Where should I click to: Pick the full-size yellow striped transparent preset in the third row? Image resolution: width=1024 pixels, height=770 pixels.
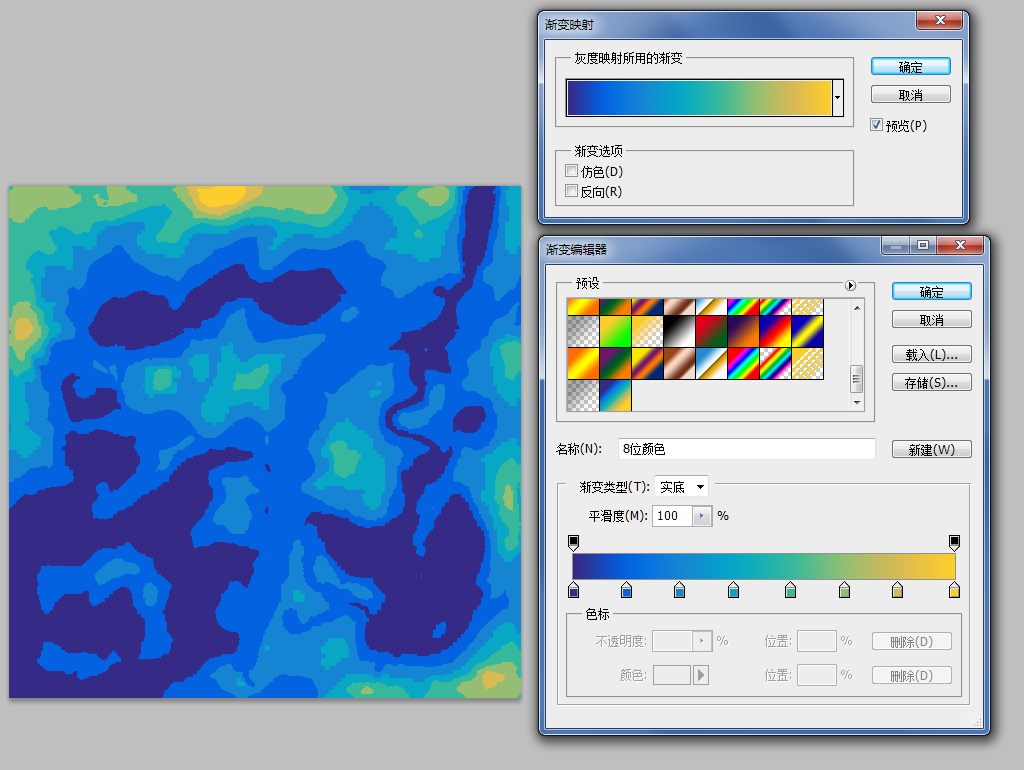point(807,363)
